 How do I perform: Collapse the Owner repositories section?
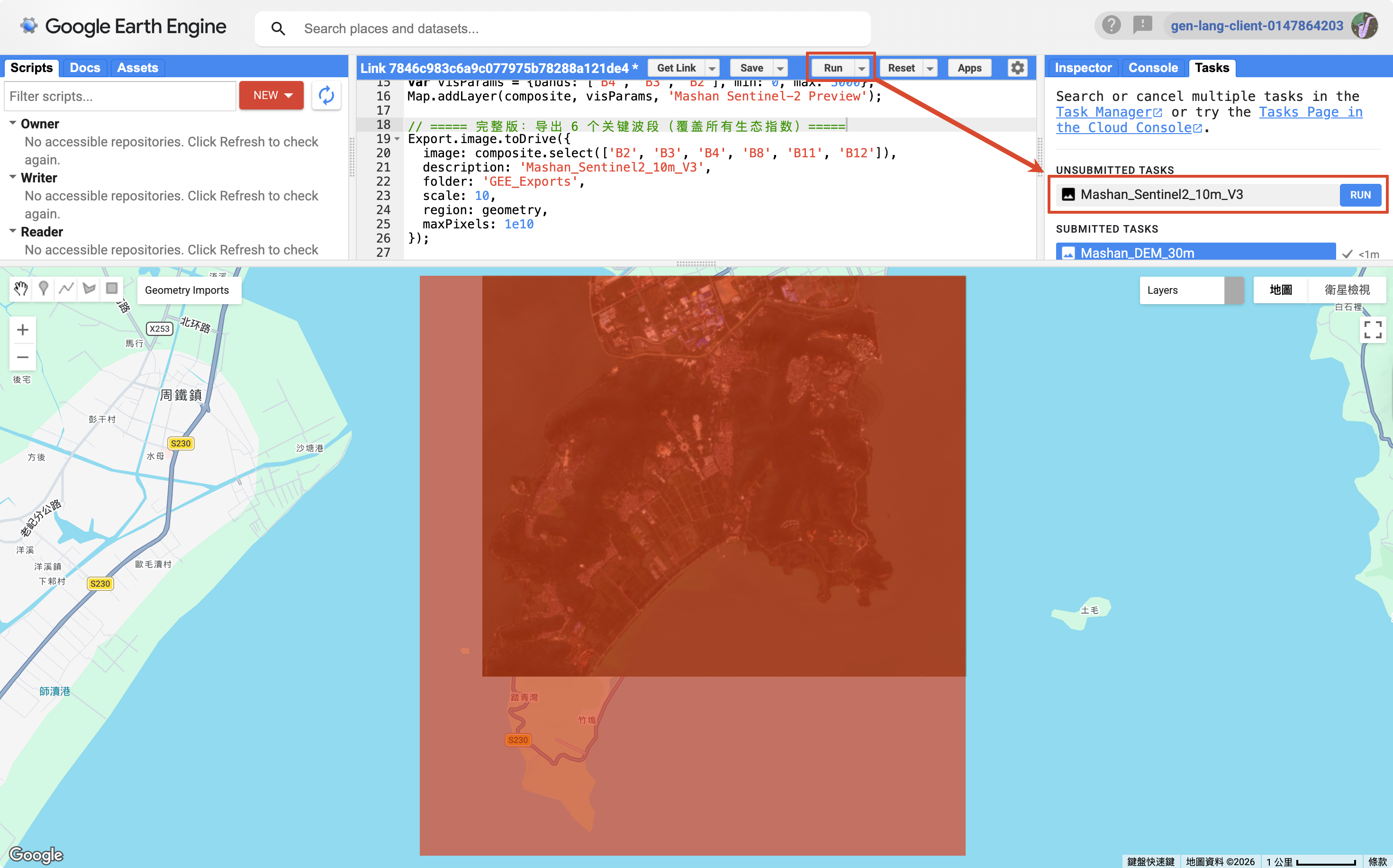coord(13,123)
